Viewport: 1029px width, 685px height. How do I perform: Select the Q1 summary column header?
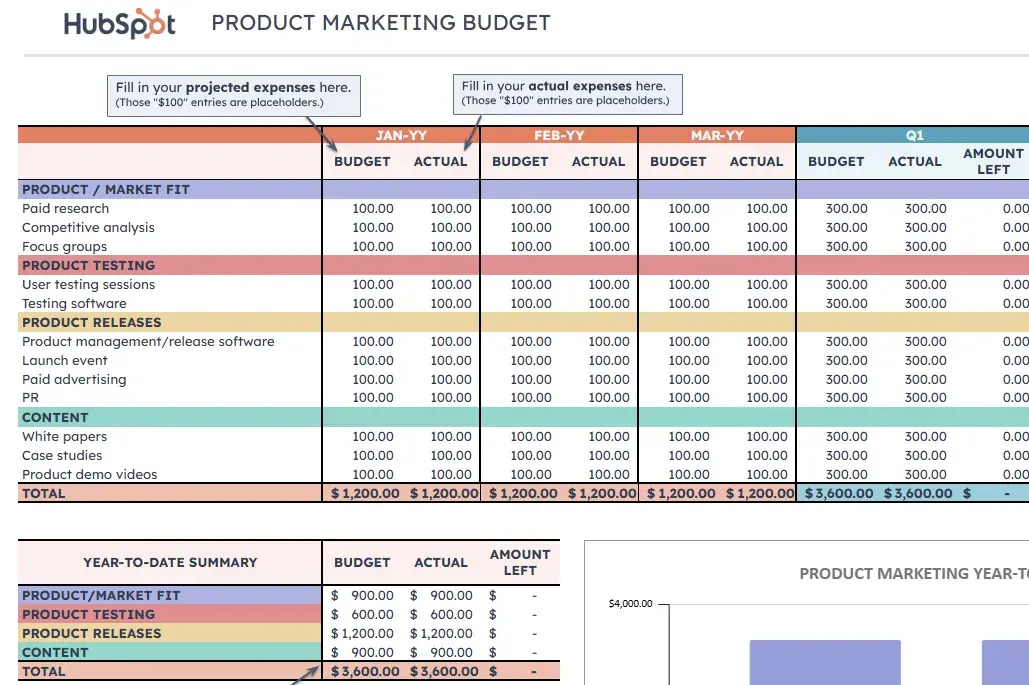(912, 135)
